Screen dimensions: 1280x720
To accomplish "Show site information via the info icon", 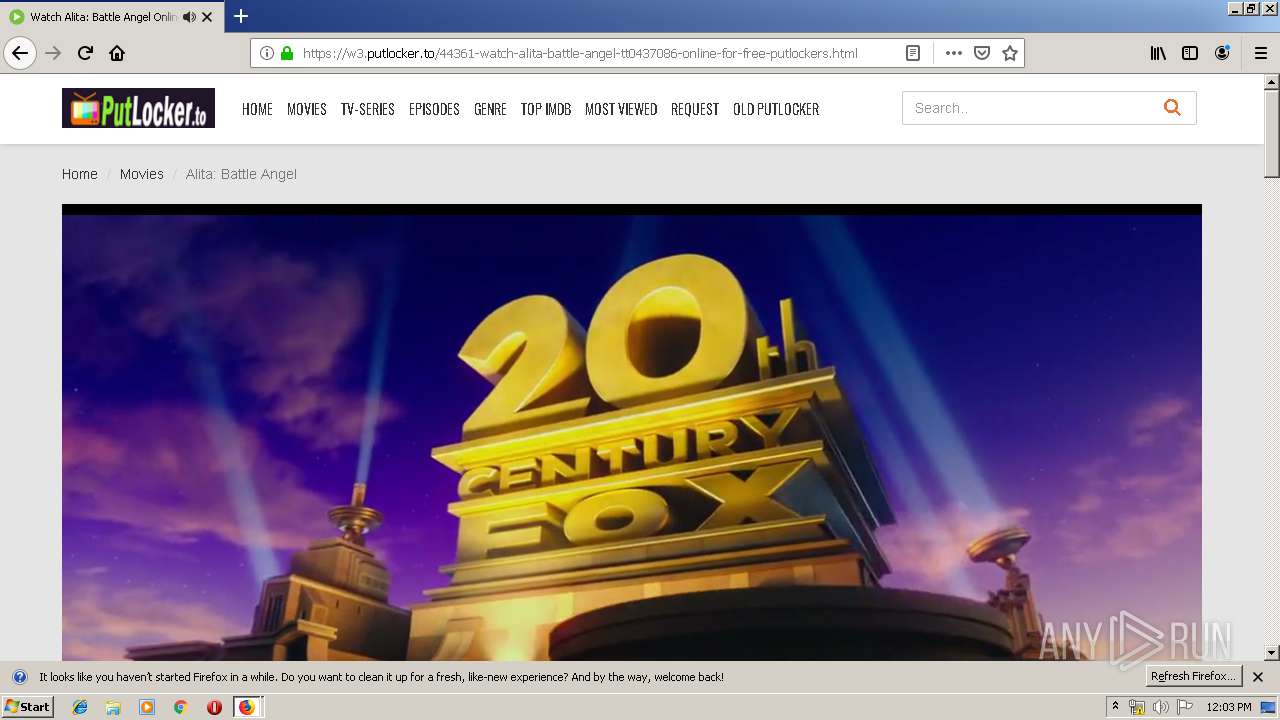I will coord(267,53).
